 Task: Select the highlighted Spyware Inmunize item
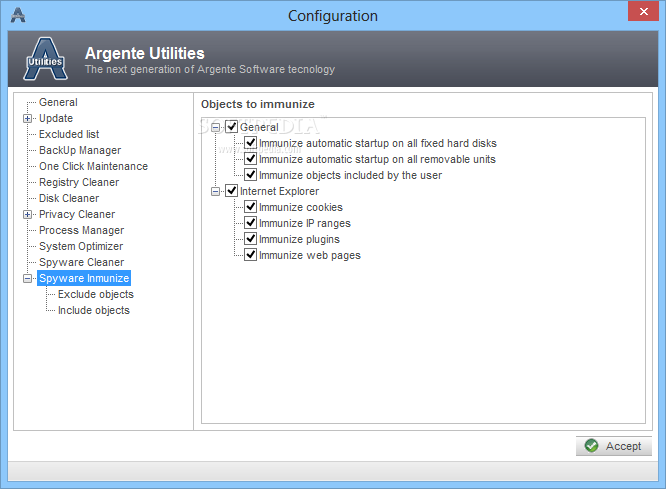coord(84,278)
